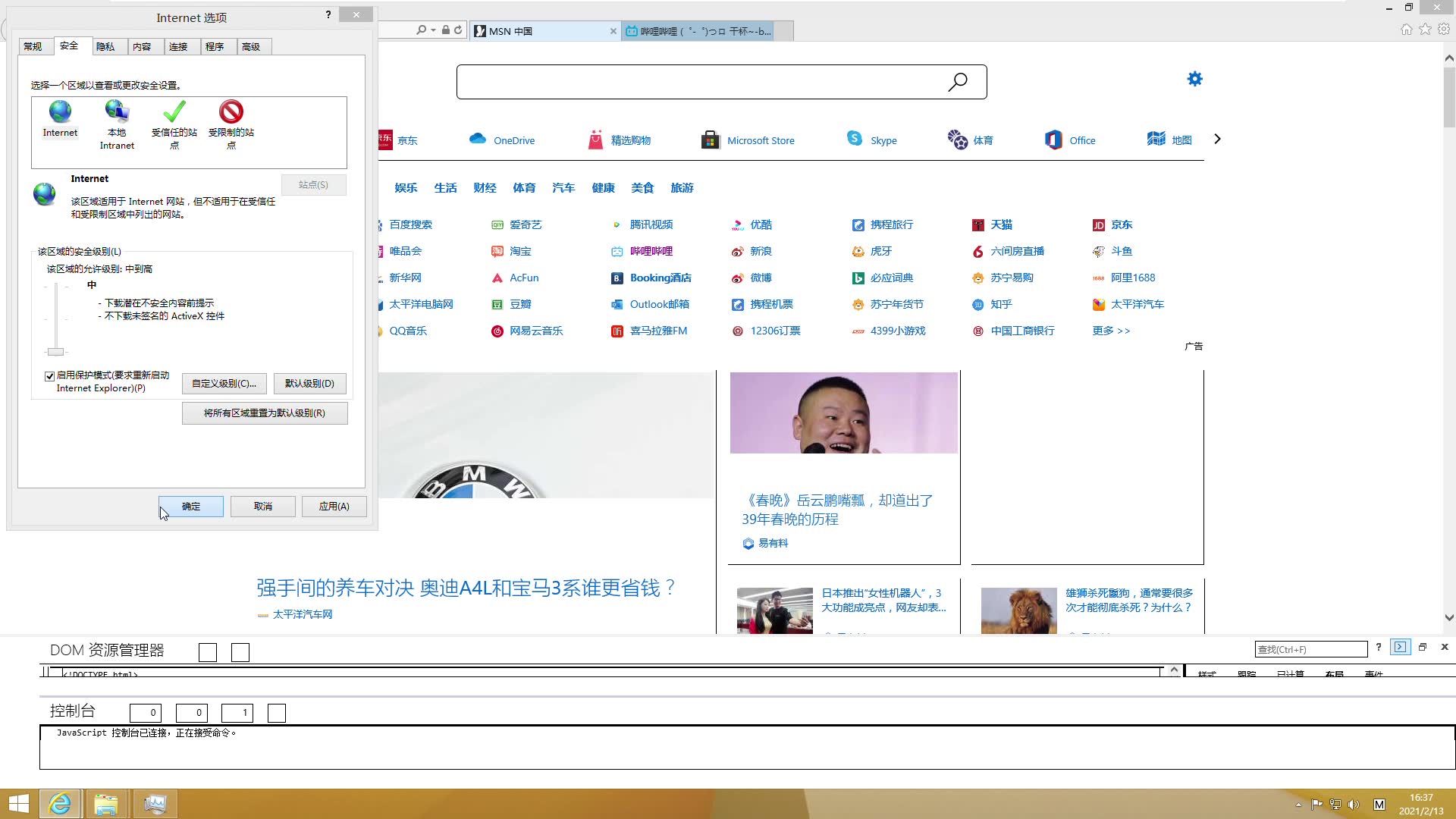Screen dimensions: 1456x819
Task: Open MSN page settings gear icon
Action: pos(1194,79)
